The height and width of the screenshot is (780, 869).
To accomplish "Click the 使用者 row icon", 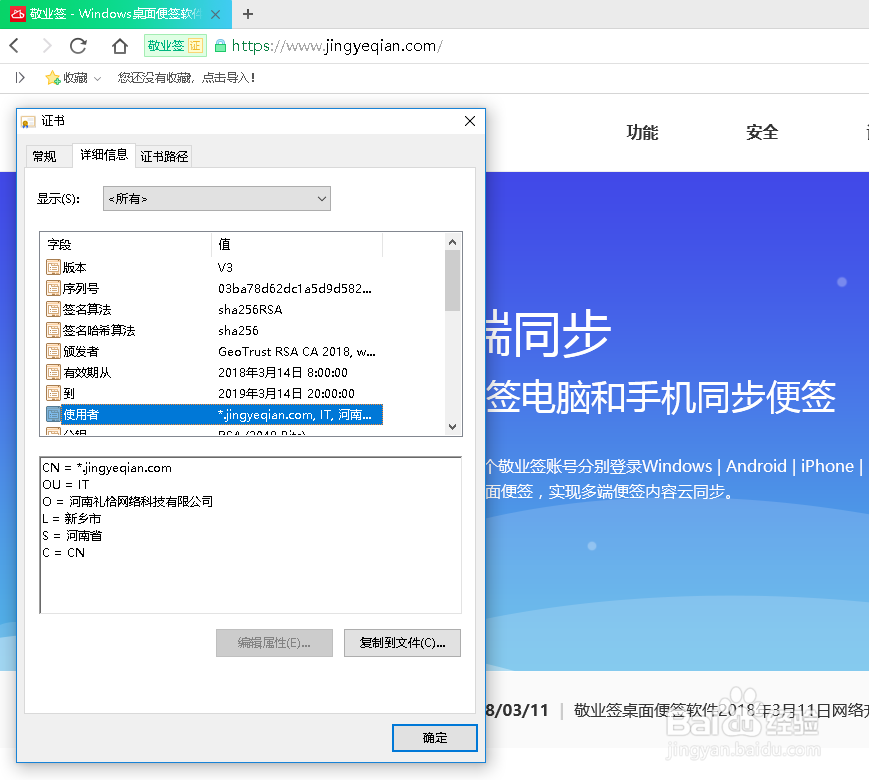I will coord(53,415).
